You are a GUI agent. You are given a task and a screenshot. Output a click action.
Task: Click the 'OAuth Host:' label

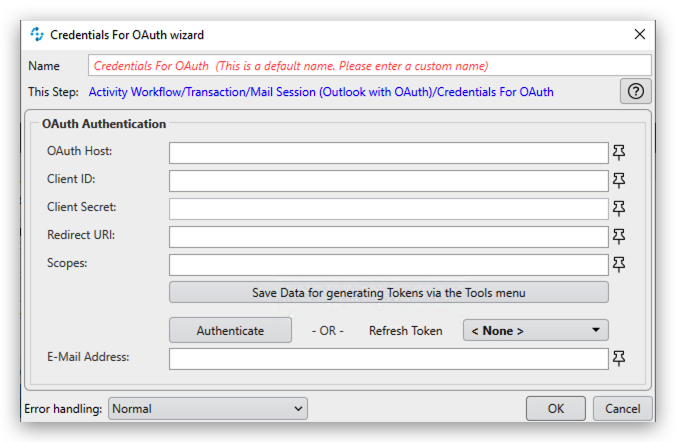(x=79, y=151)
